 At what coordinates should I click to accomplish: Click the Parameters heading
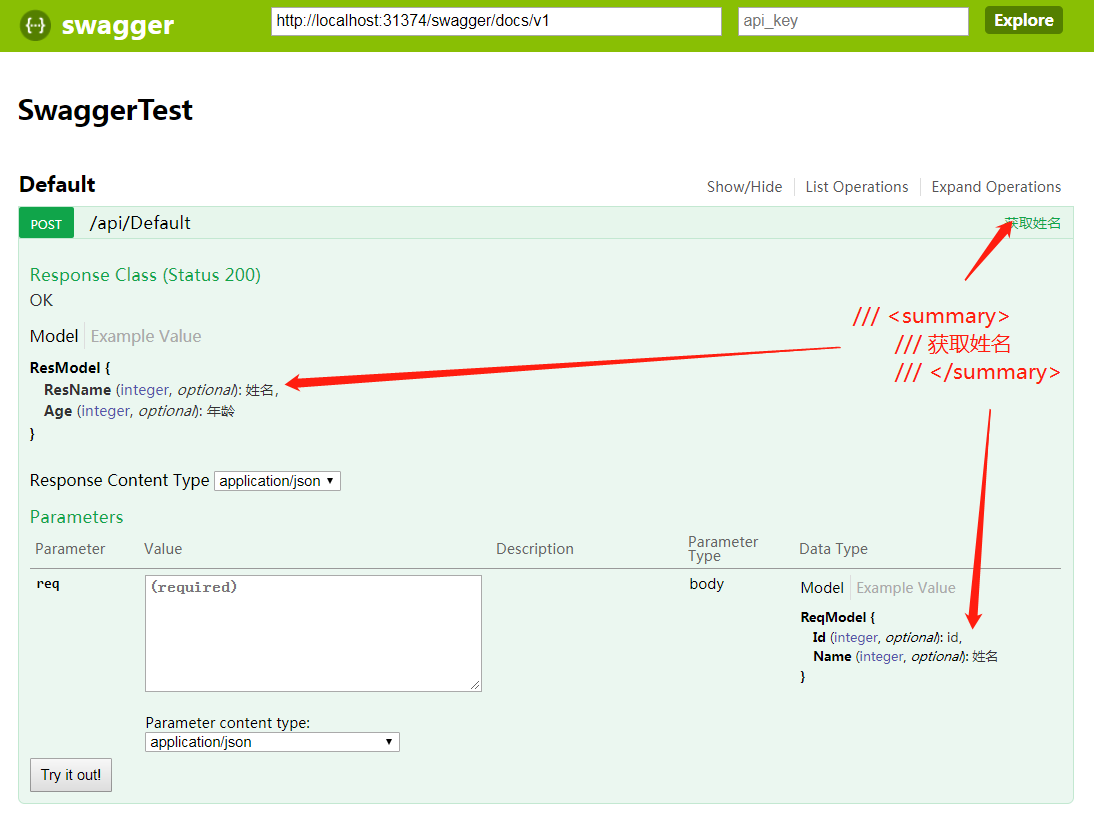(76, 517)
